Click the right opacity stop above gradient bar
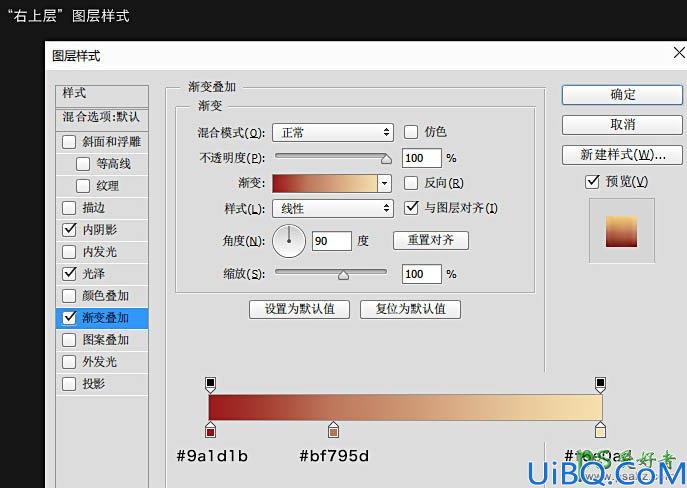This screenshot has width=687, height=488. [600, 384]
